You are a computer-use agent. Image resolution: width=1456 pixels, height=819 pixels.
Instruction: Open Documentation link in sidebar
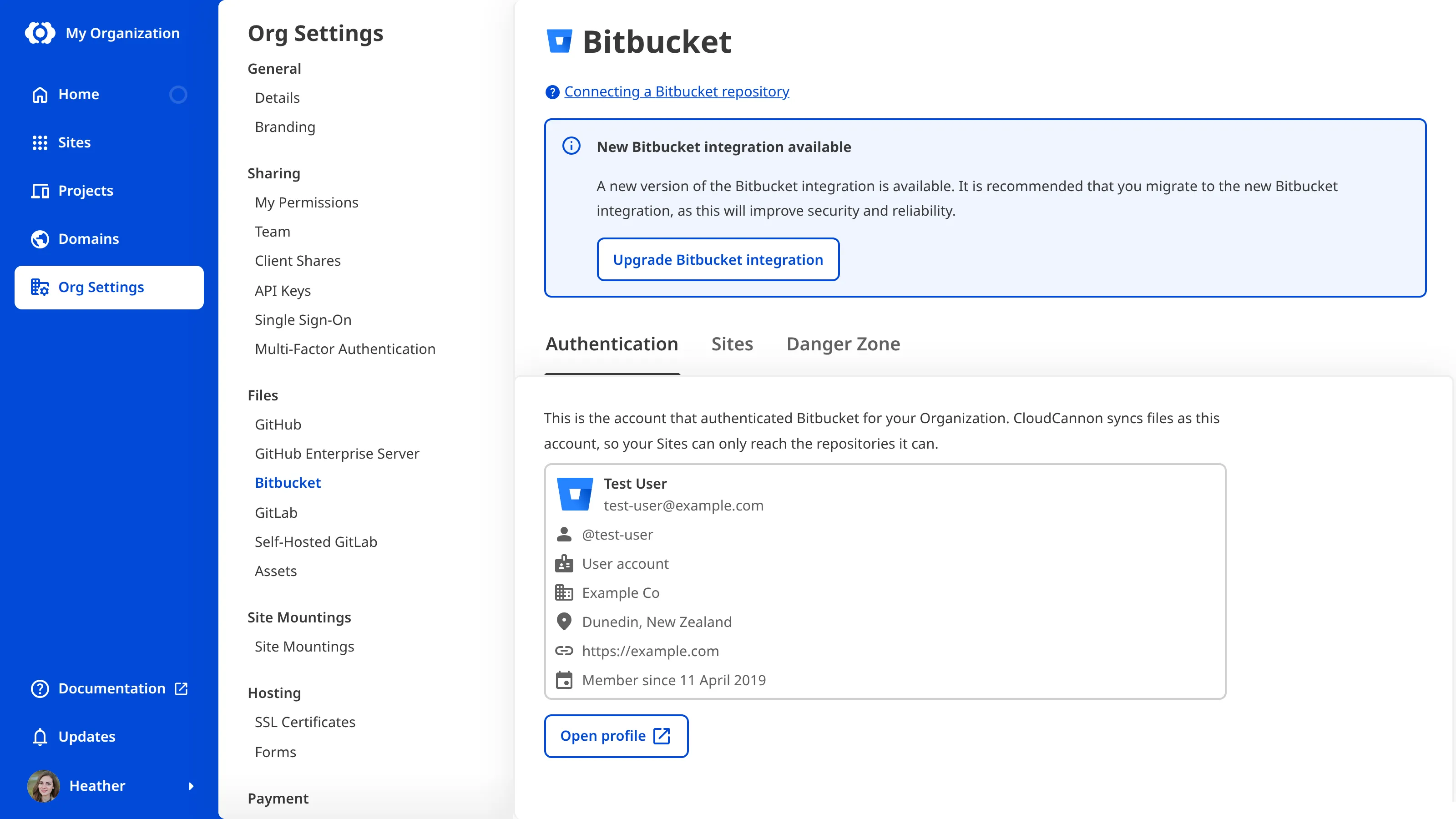(109, 688)
